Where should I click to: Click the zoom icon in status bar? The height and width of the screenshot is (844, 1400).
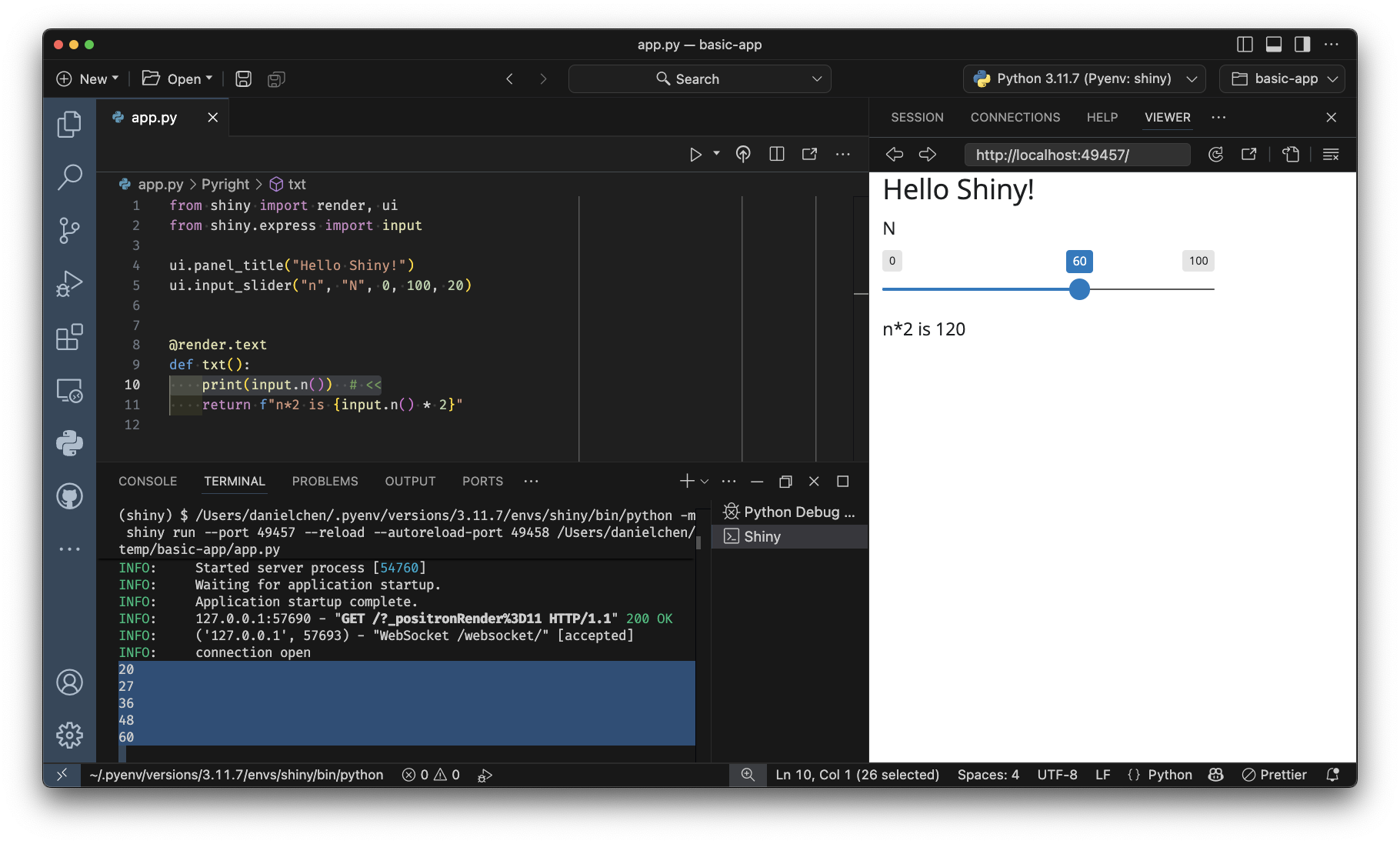pyautogui.click(x=748, y=775)
